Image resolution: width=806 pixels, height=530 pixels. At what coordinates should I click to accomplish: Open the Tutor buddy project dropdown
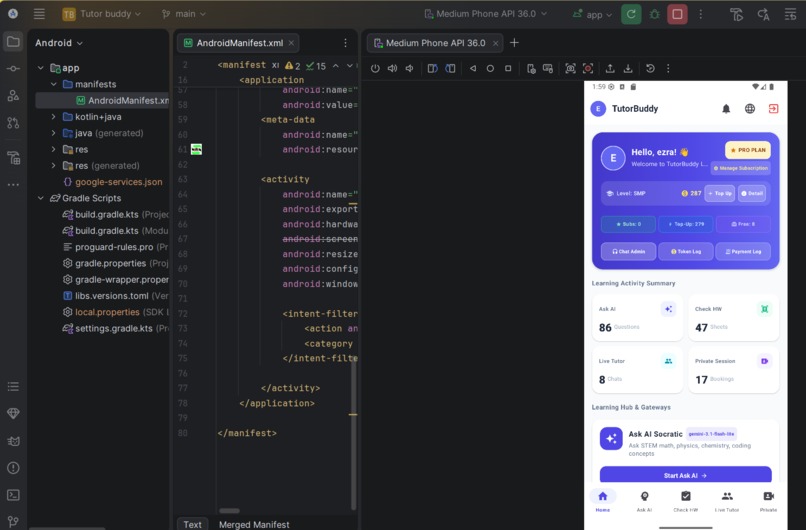(102, 14)
